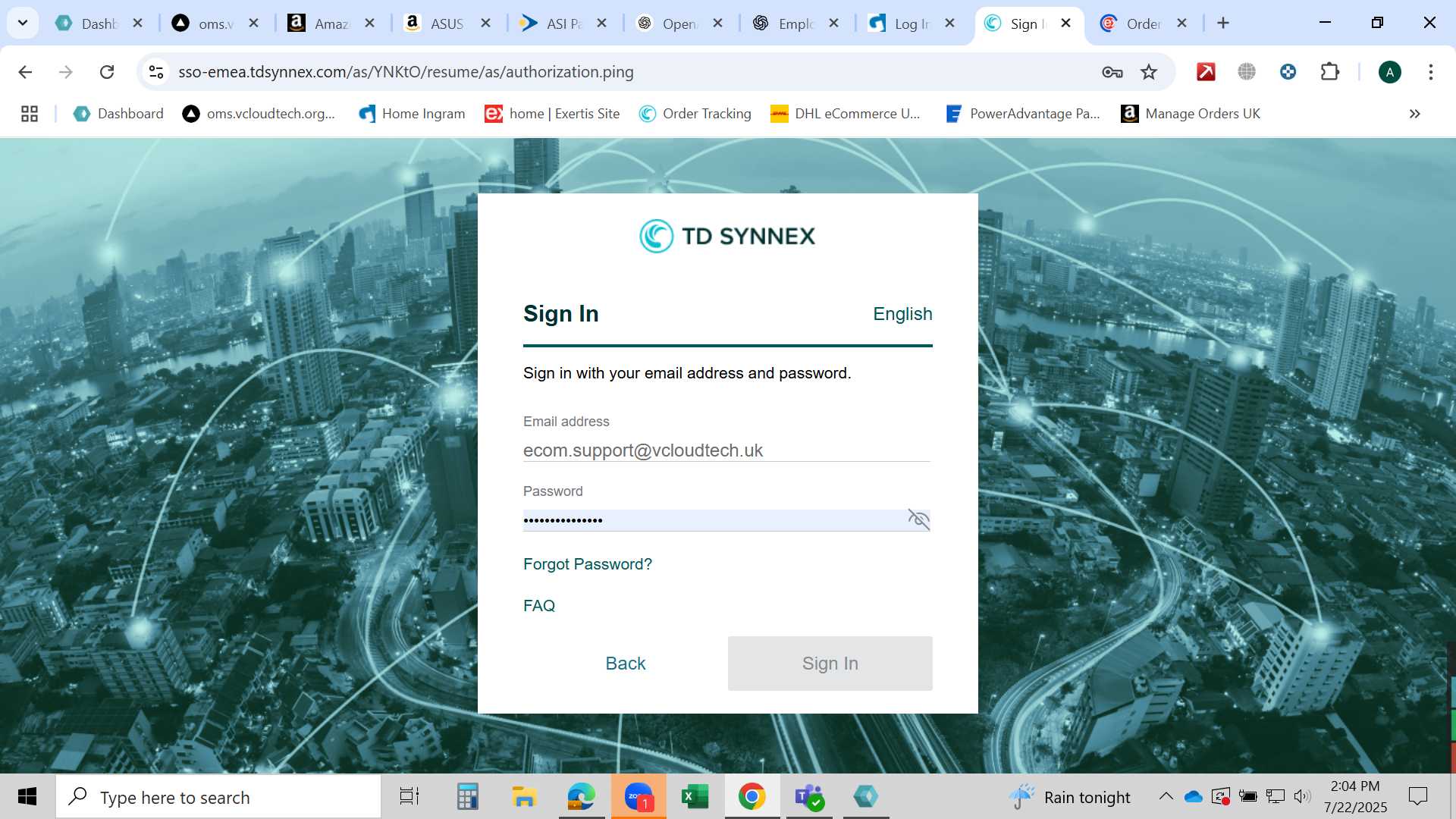This screenshot has height=819, width=1456.
Task: Open oms.vcloudtech.org bookmark
Action: point(259,114)
